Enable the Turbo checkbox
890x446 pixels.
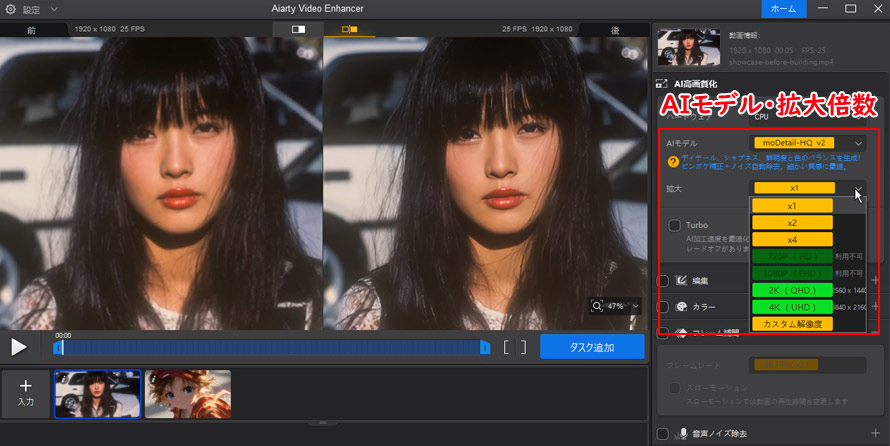(x=674, y=225)
